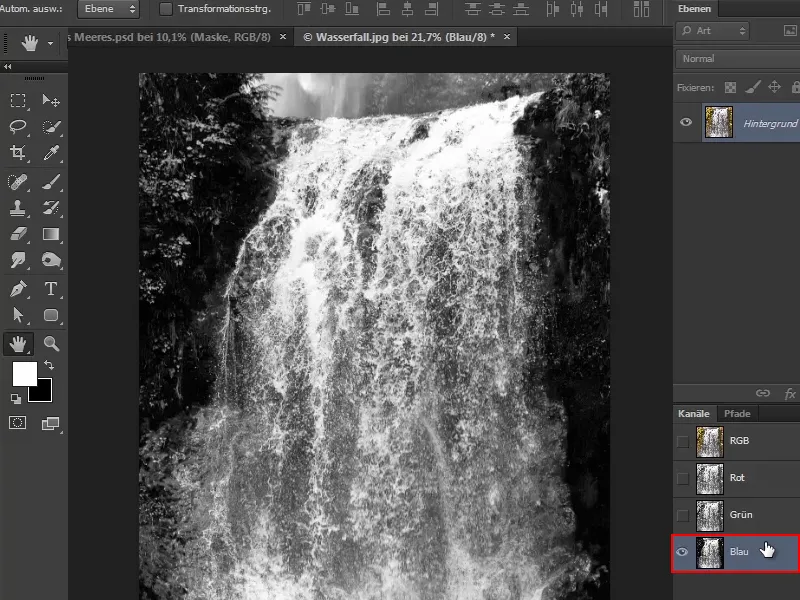Select the Pen tool
Viewport: 800px width, 600px height.
(18, 289)
